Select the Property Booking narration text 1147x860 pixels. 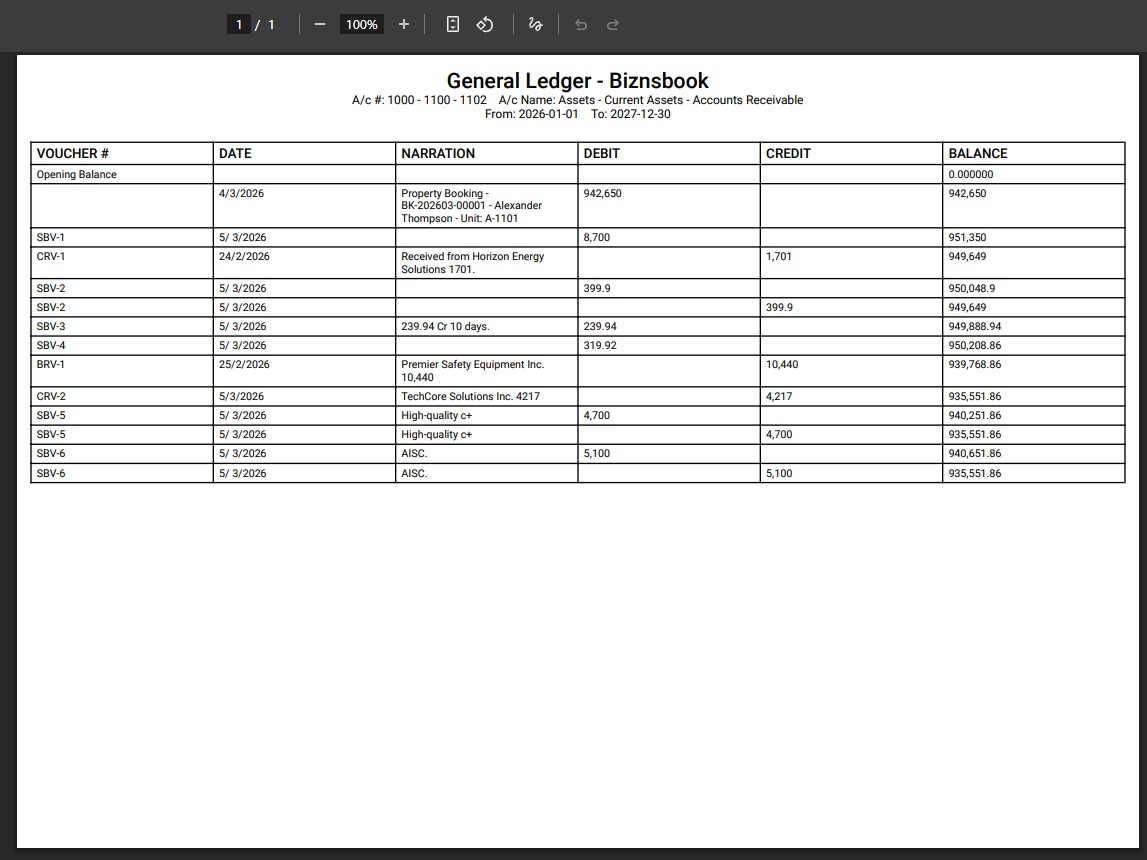(471, 205)
